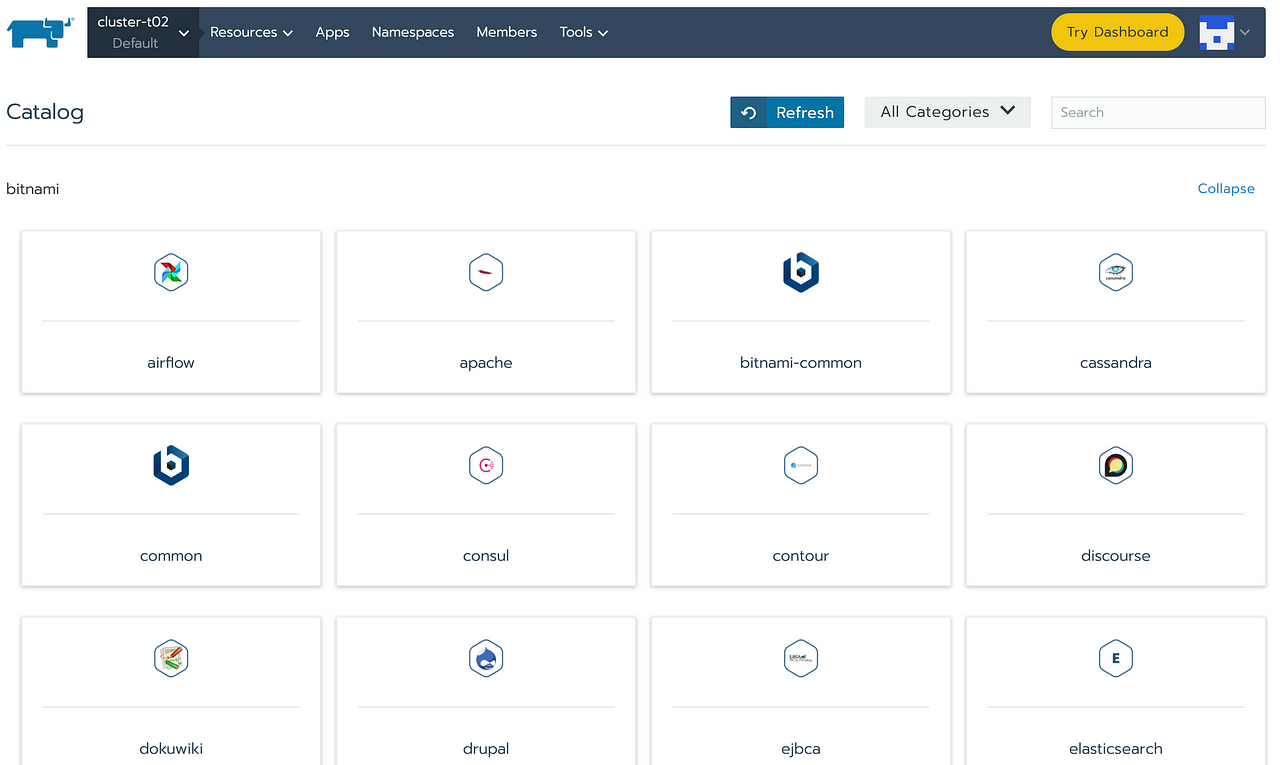This screenshot has width=1280, height=765.
Task: Go to the Members page
Action: (x=507, y=32)
